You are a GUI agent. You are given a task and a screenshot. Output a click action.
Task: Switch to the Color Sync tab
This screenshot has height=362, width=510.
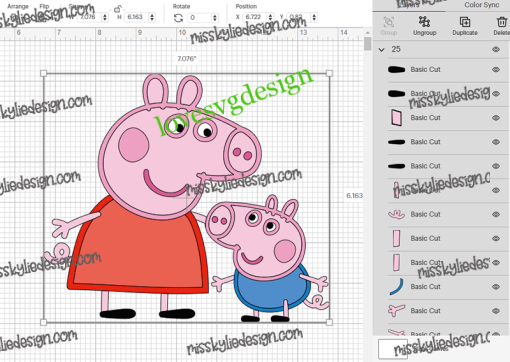point(482,5)
